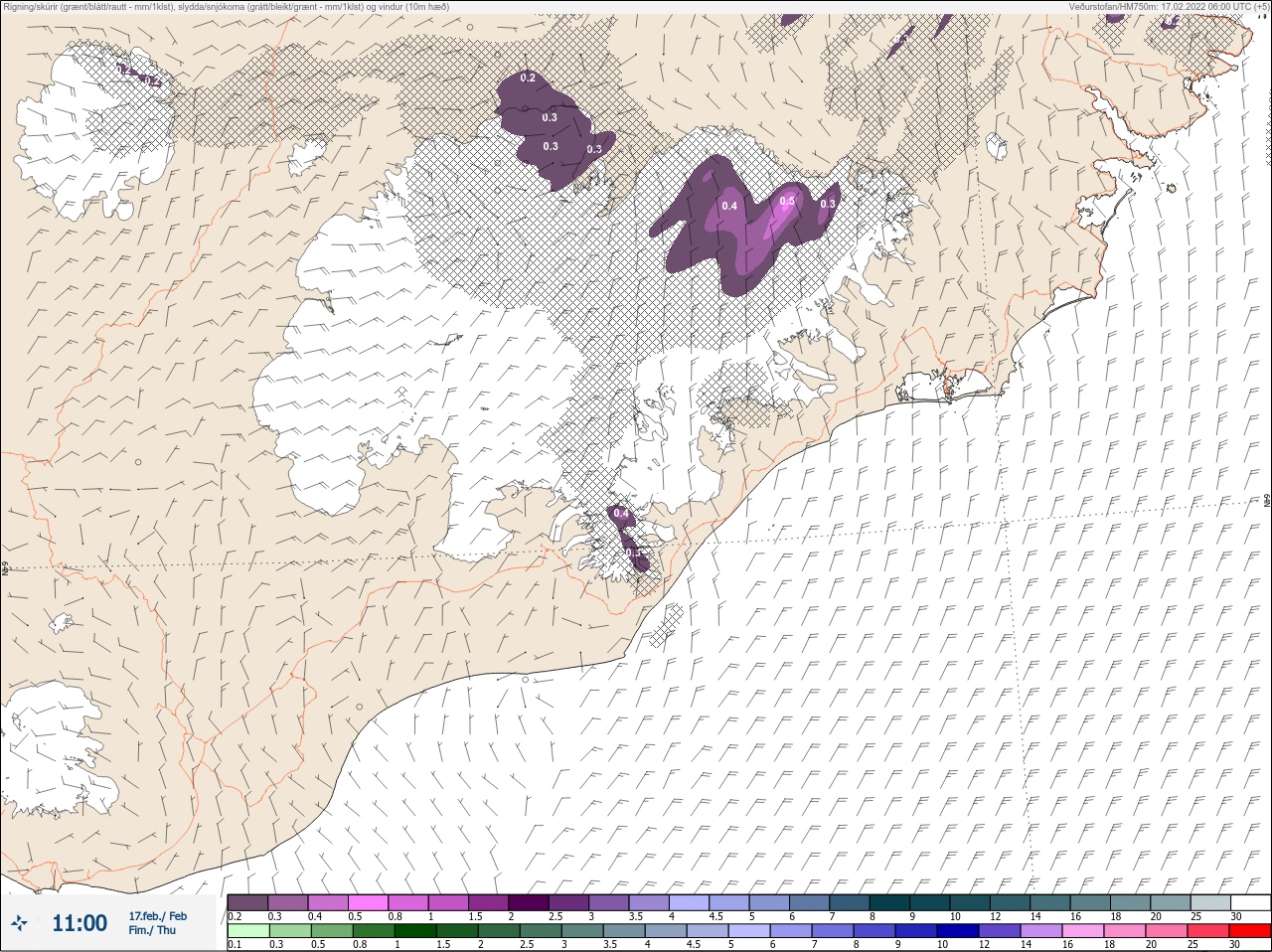This screenshot has width=1272, height=952.
Task: Click the 'Veðurstofan/HM750m' model run timestamp
Action: pyautogui.click(x=1169, y=6)
